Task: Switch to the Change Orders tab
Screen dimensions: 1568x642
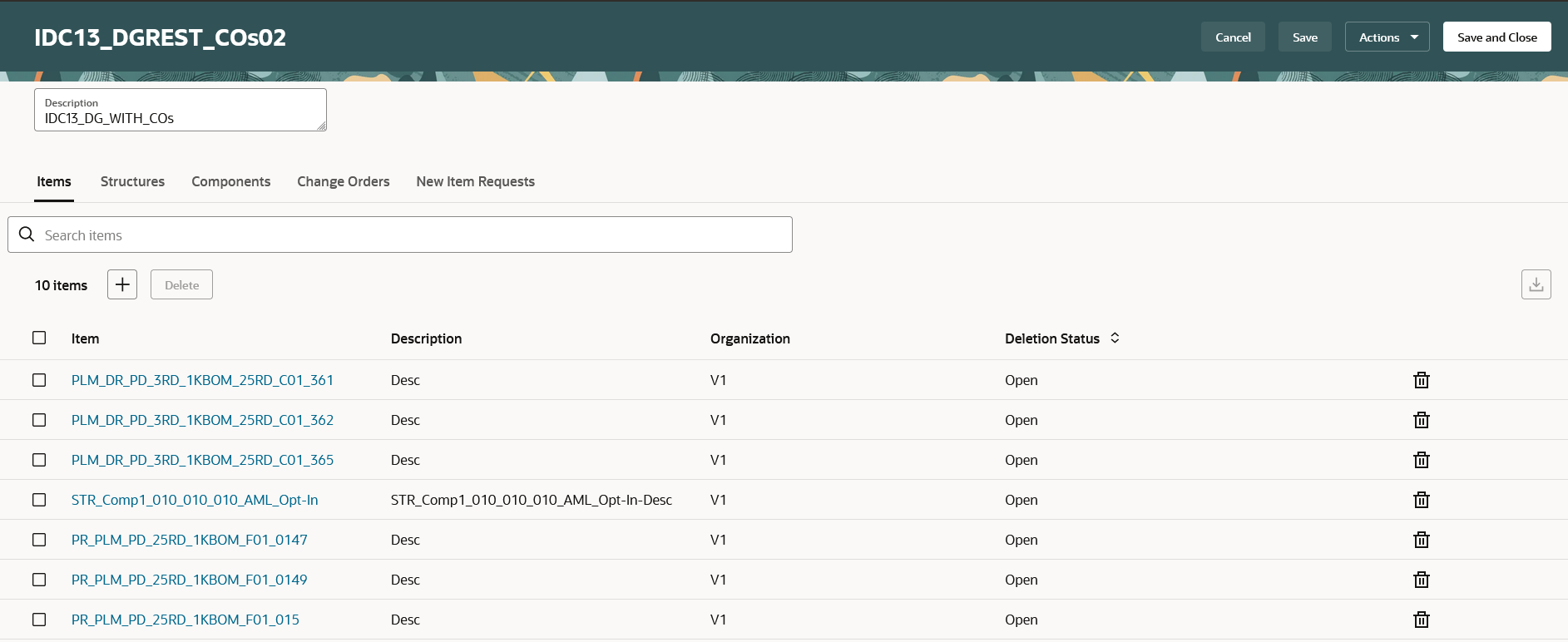Action: tap(344, 181)
